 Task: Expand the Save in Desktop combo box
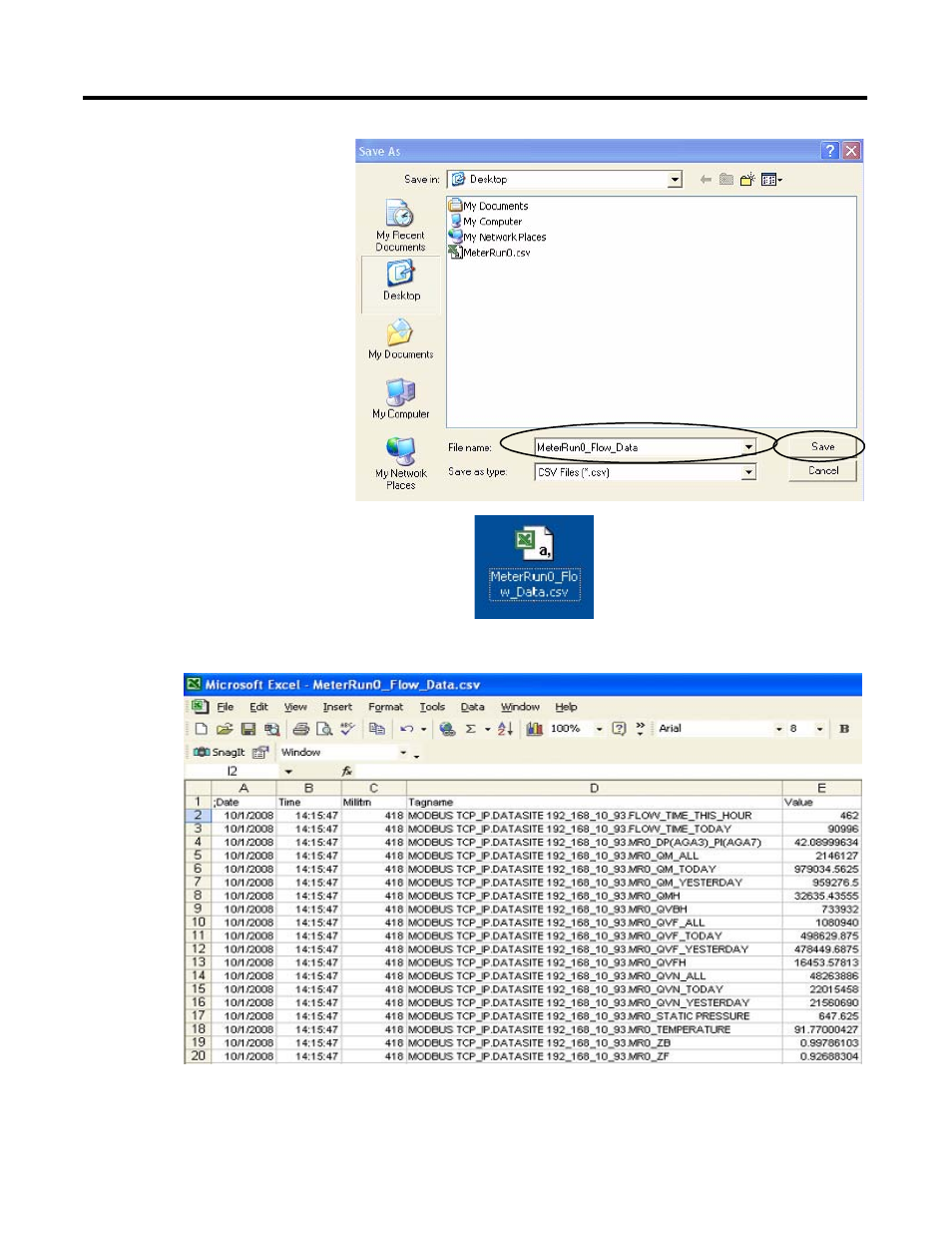(x=675, y=180)
